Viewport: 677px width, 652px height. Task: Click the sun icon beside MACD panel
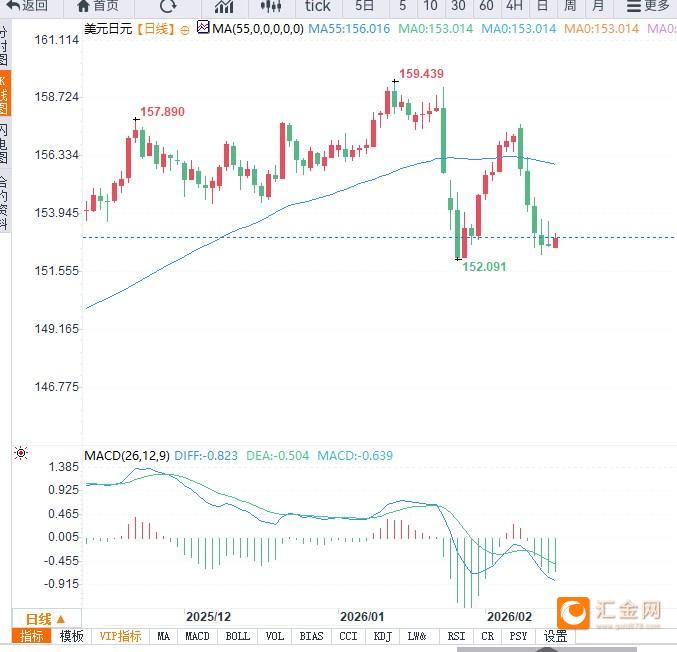tap(21, 454)
